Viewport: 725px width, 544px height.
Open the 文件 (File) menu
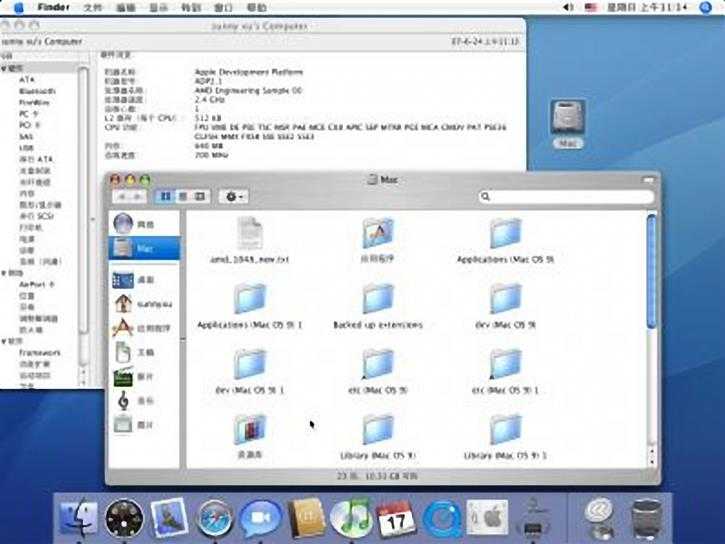click(x=92, y=7)
